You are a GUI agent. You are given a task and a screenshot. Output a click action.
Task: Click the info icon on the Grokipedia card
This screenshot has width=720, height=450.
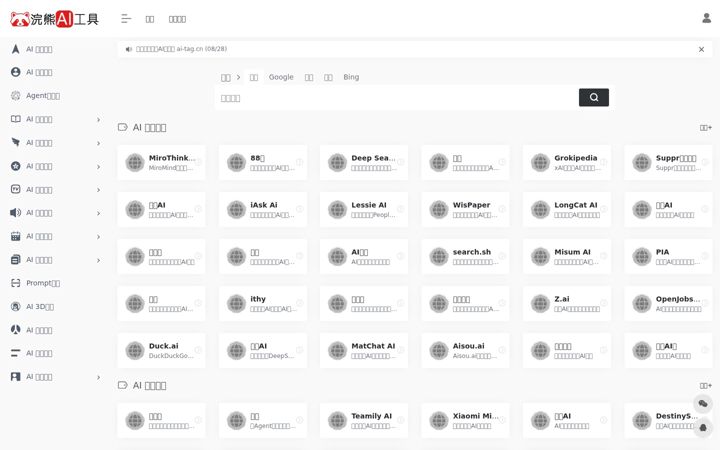pyautogui.click(x=603, y=162)
